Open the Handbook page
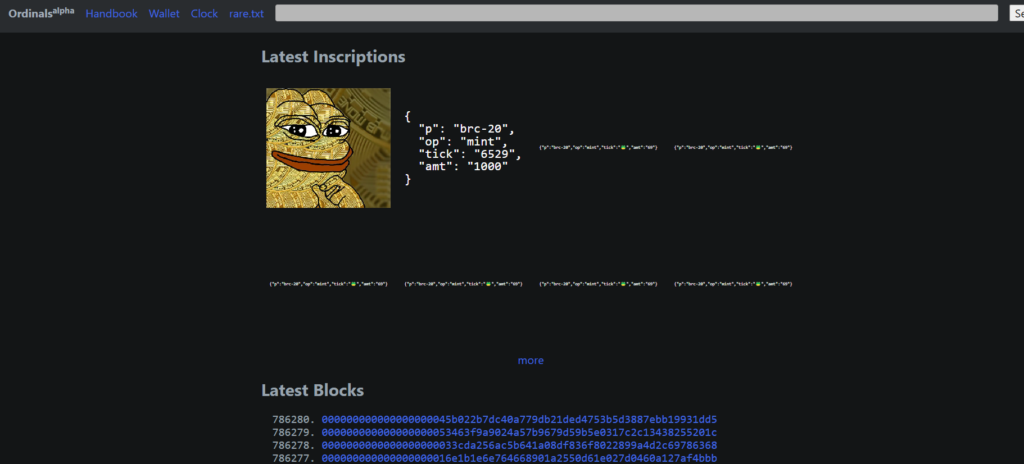 (112, 14)
